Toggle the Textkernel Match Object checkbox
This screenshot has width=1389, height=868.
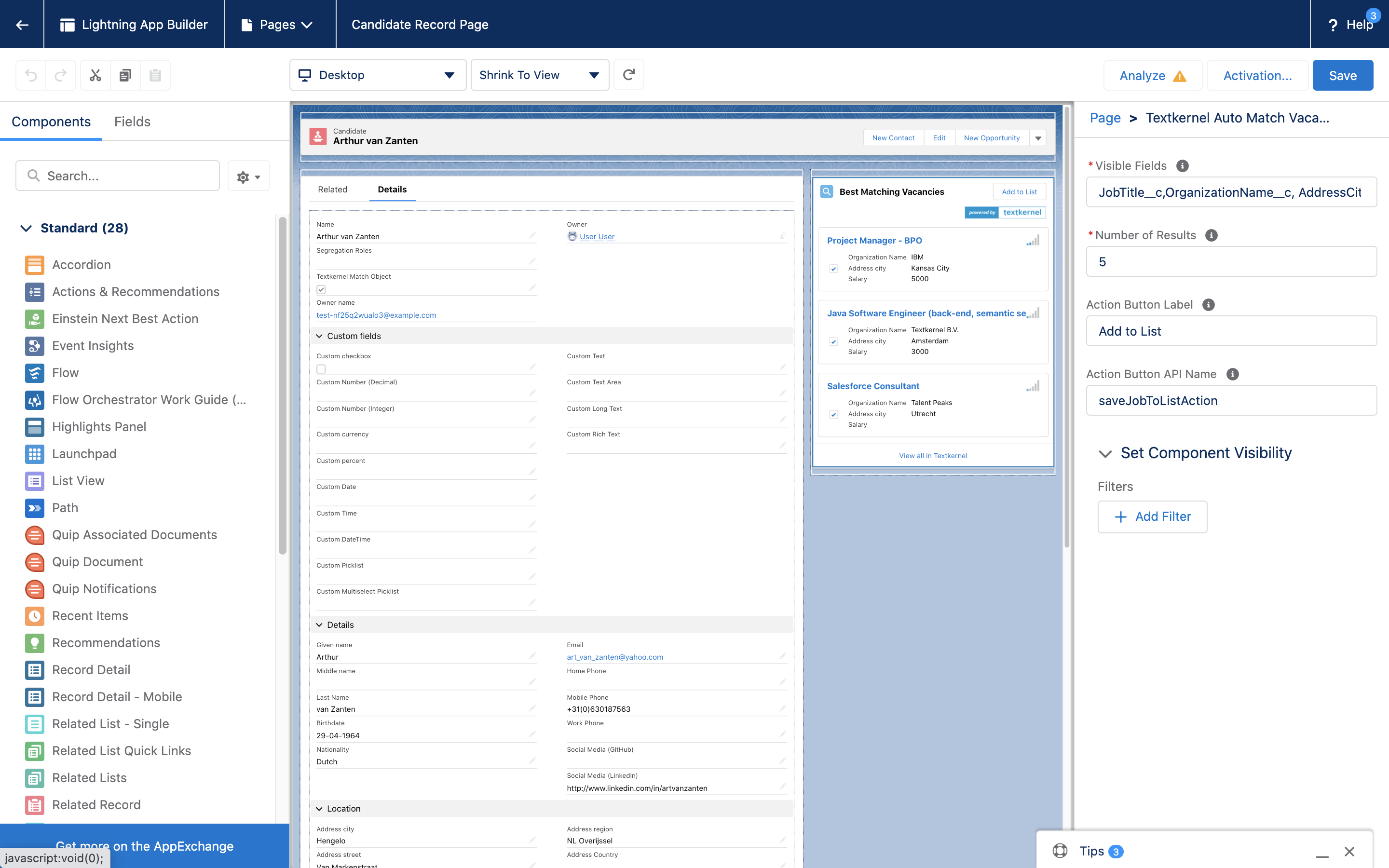coord(321,290)
